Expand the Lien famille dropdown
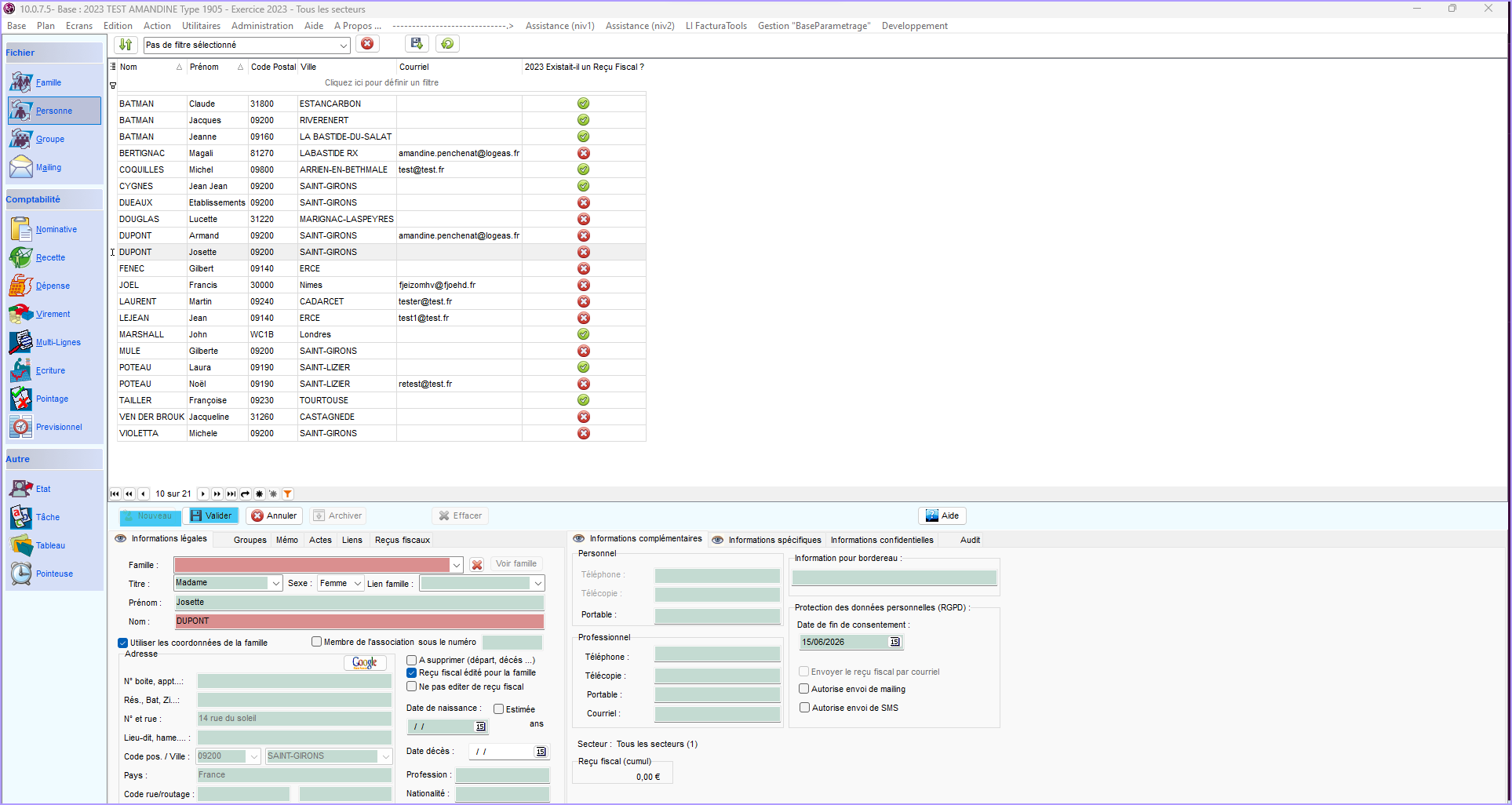 click(537, 583)
